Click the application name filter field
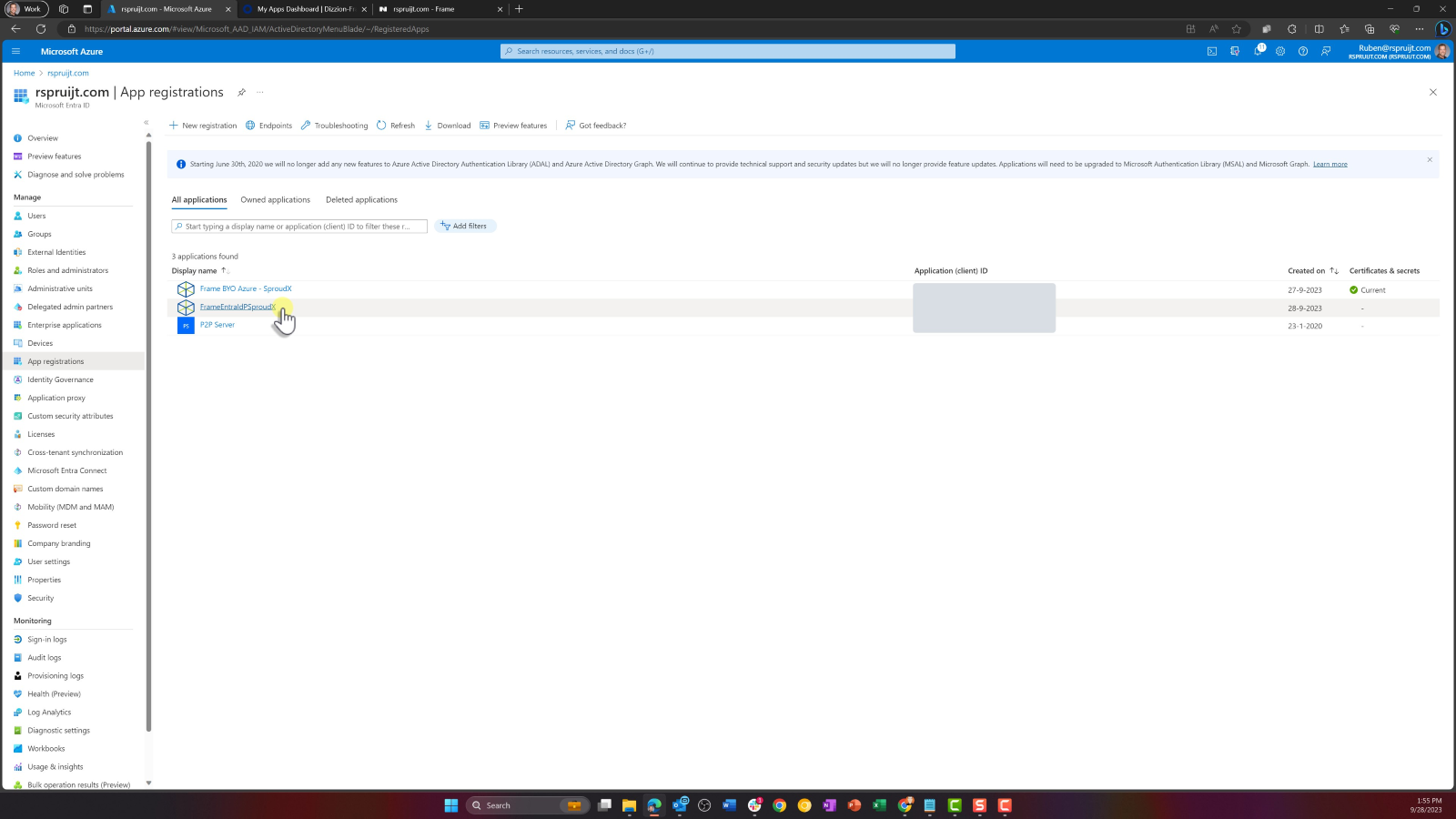 298,226
